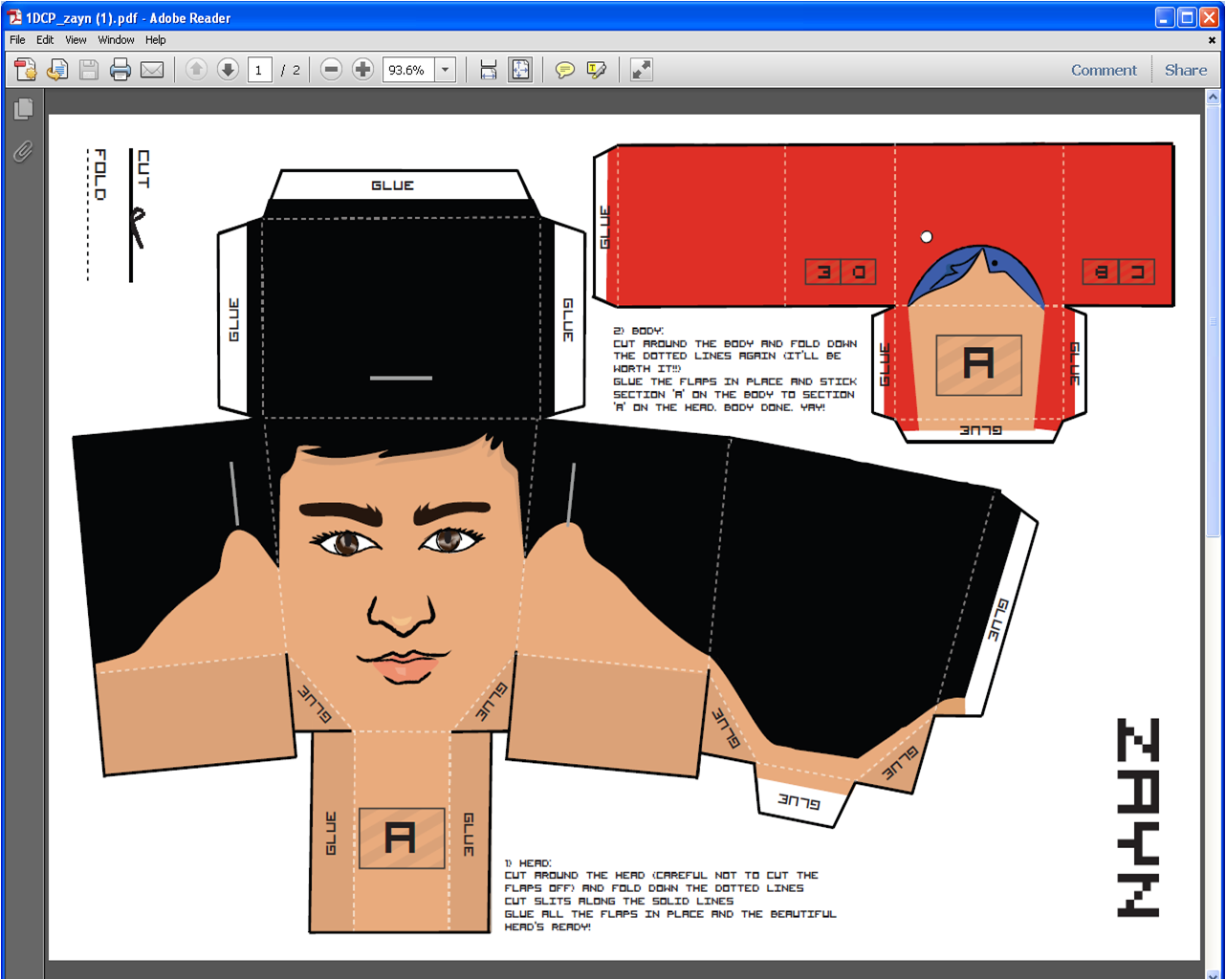Select the Highlight text tool

coord(597,70)
